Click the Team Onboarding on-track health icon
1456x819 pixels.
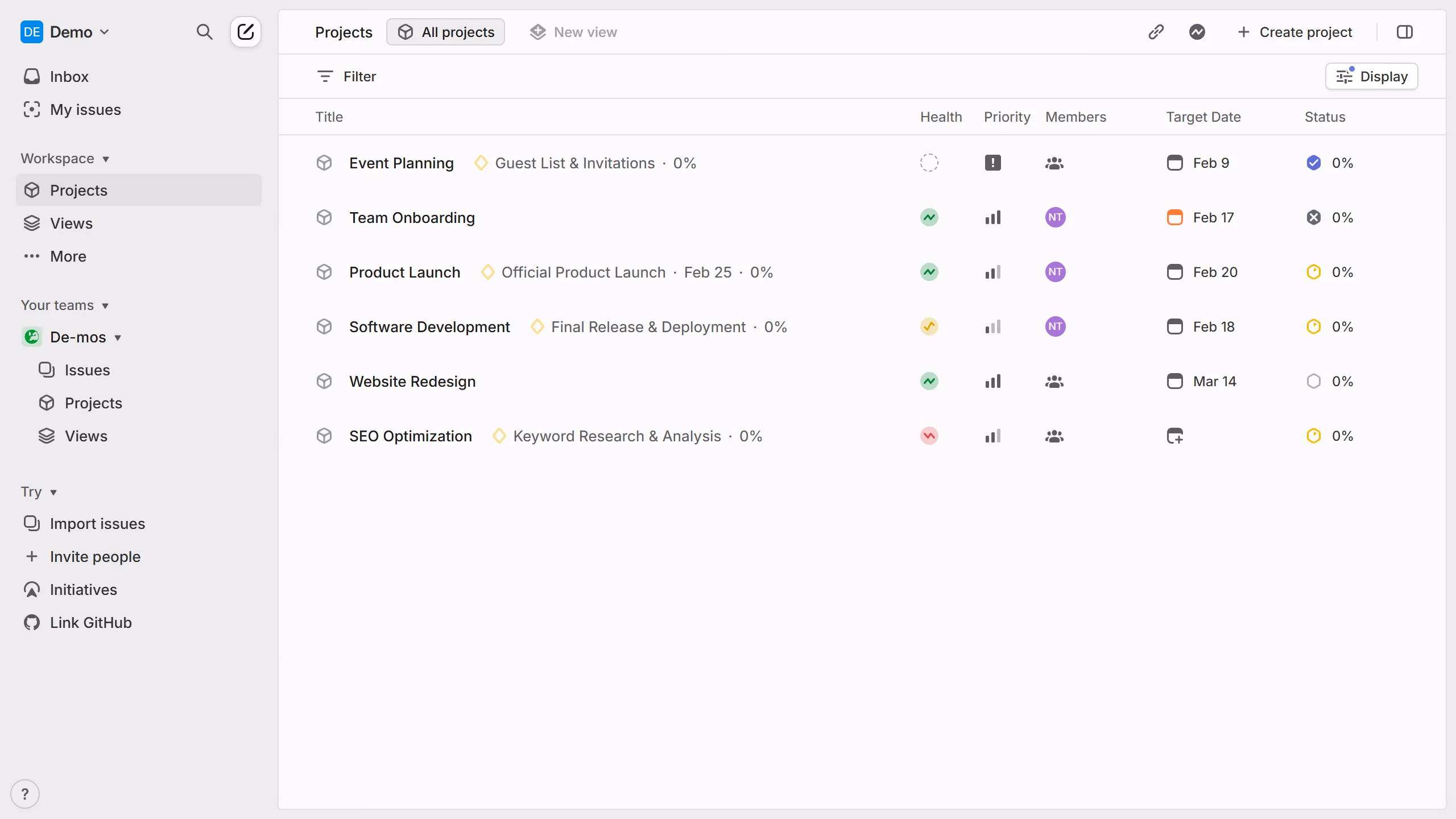click(929, 217)
